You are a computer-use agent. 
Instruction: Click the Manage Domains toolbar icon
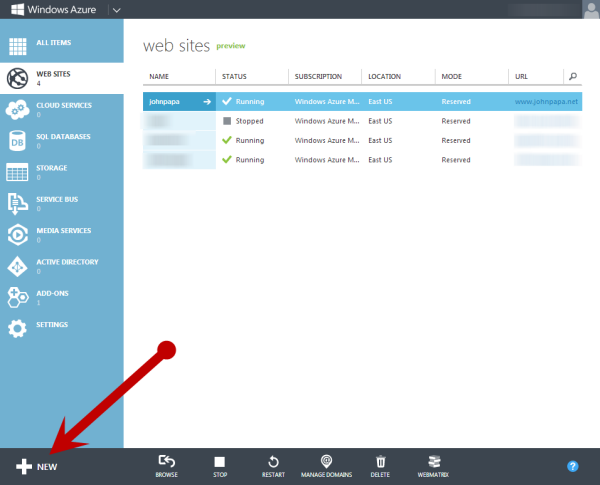[x=326, y=461]
